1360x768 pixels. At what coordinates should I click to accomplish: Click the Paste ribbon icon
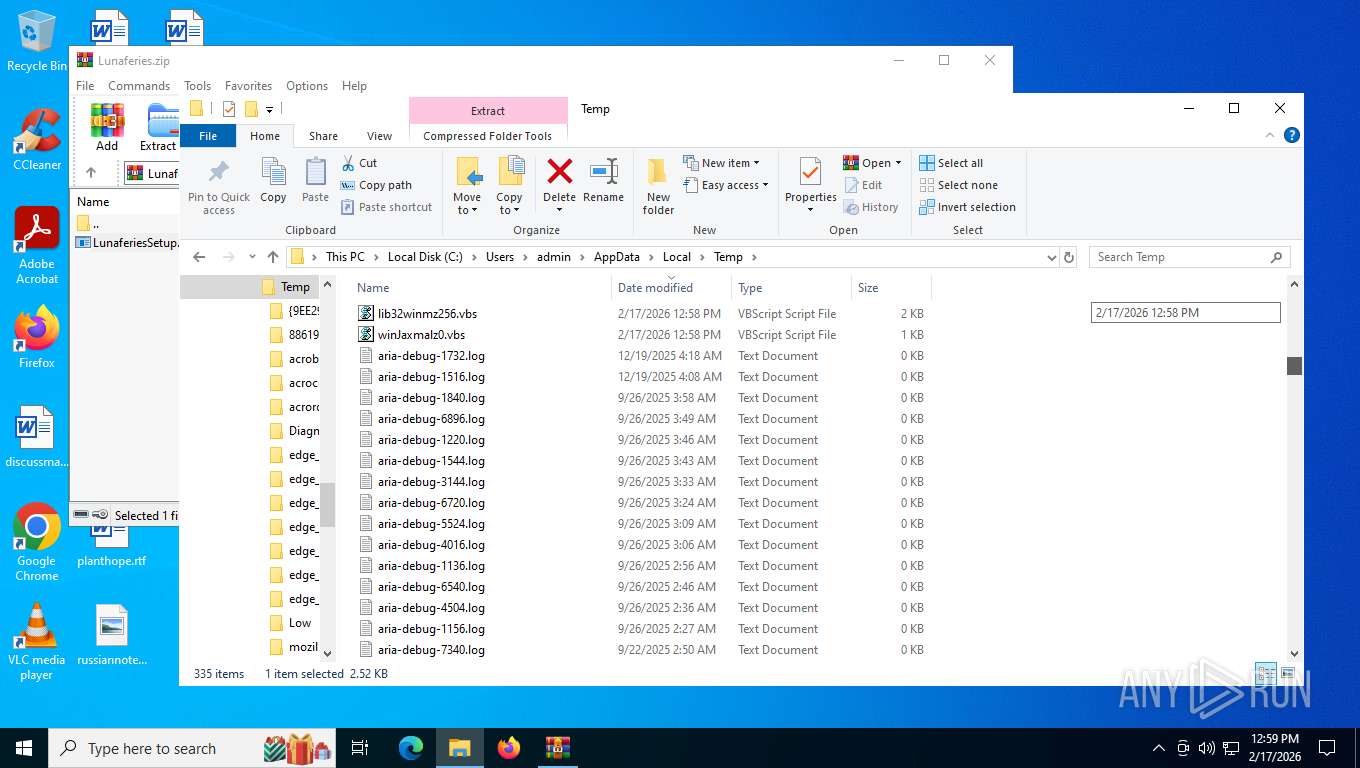tap(315, 172)
